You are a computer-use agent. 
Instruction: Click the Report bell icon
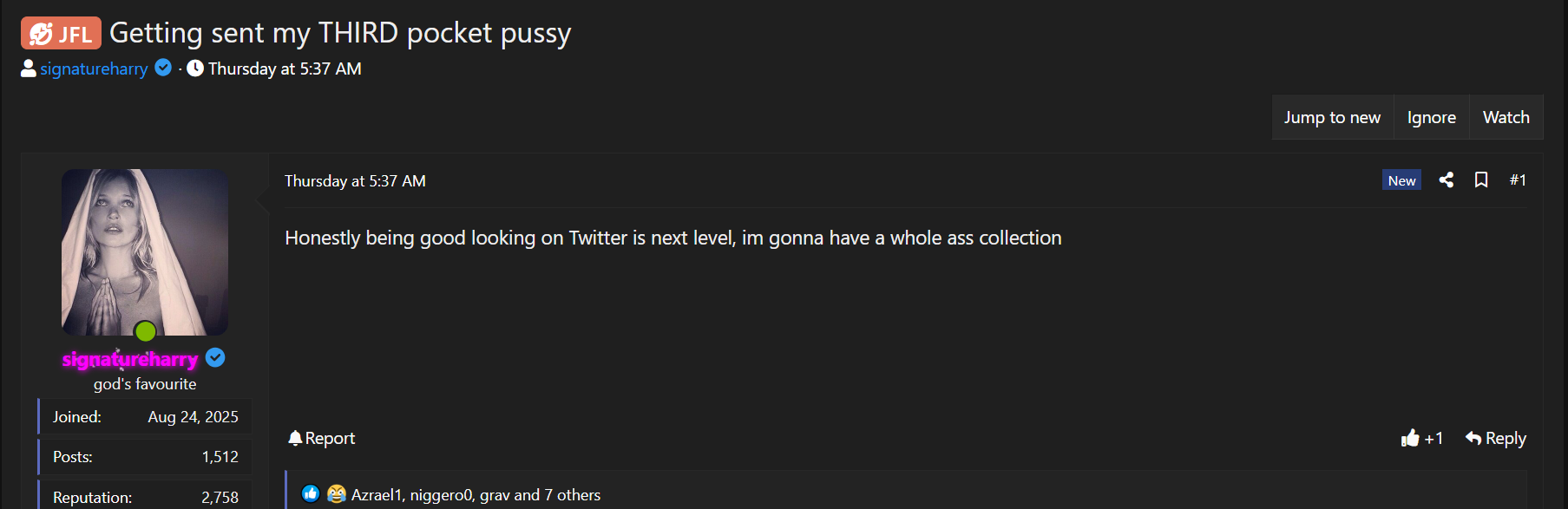point(294,438)
